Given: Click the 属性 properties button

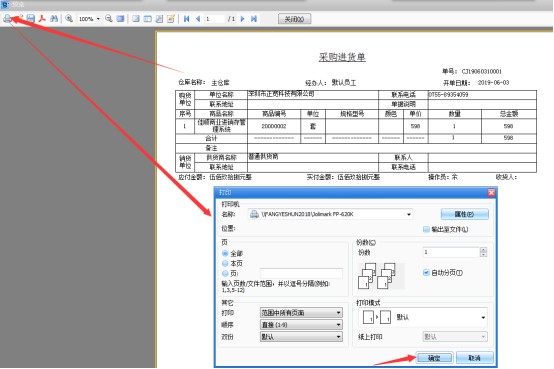Looking at the screenshot, I should [465, 214].
